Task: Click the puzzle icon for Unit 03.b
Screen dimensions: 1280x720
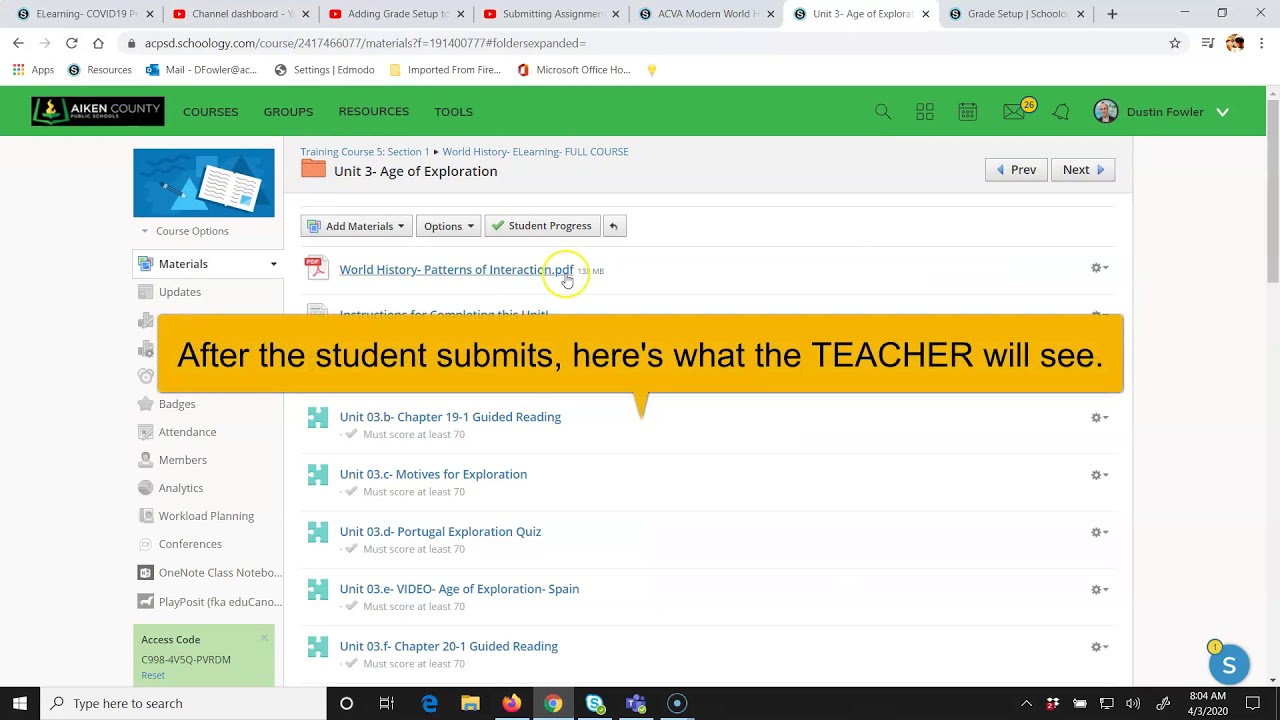Action: [318, 418]
